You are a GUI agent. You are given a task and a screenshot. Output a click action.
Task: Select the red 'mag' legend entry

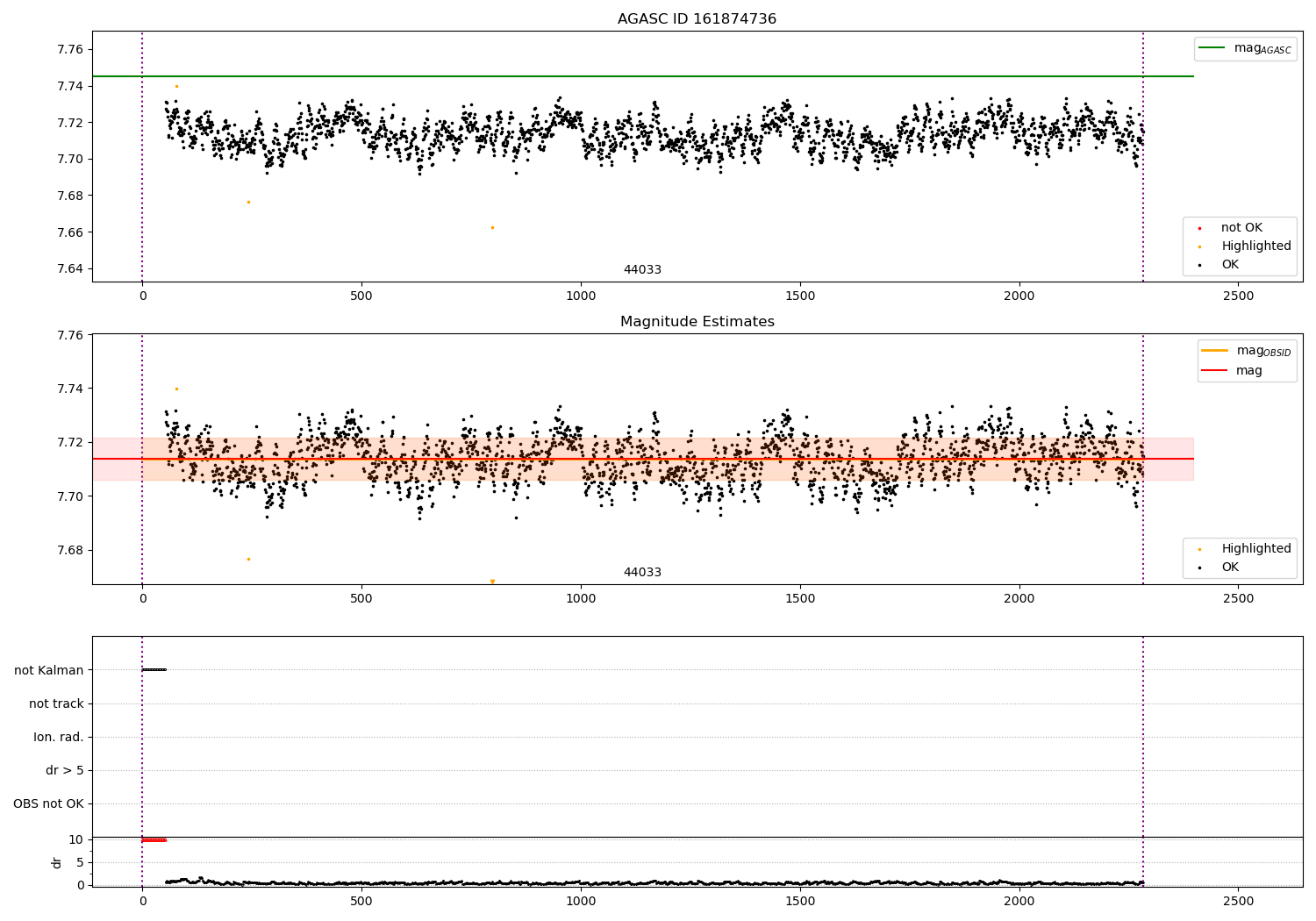click(x=1249, y=371)
